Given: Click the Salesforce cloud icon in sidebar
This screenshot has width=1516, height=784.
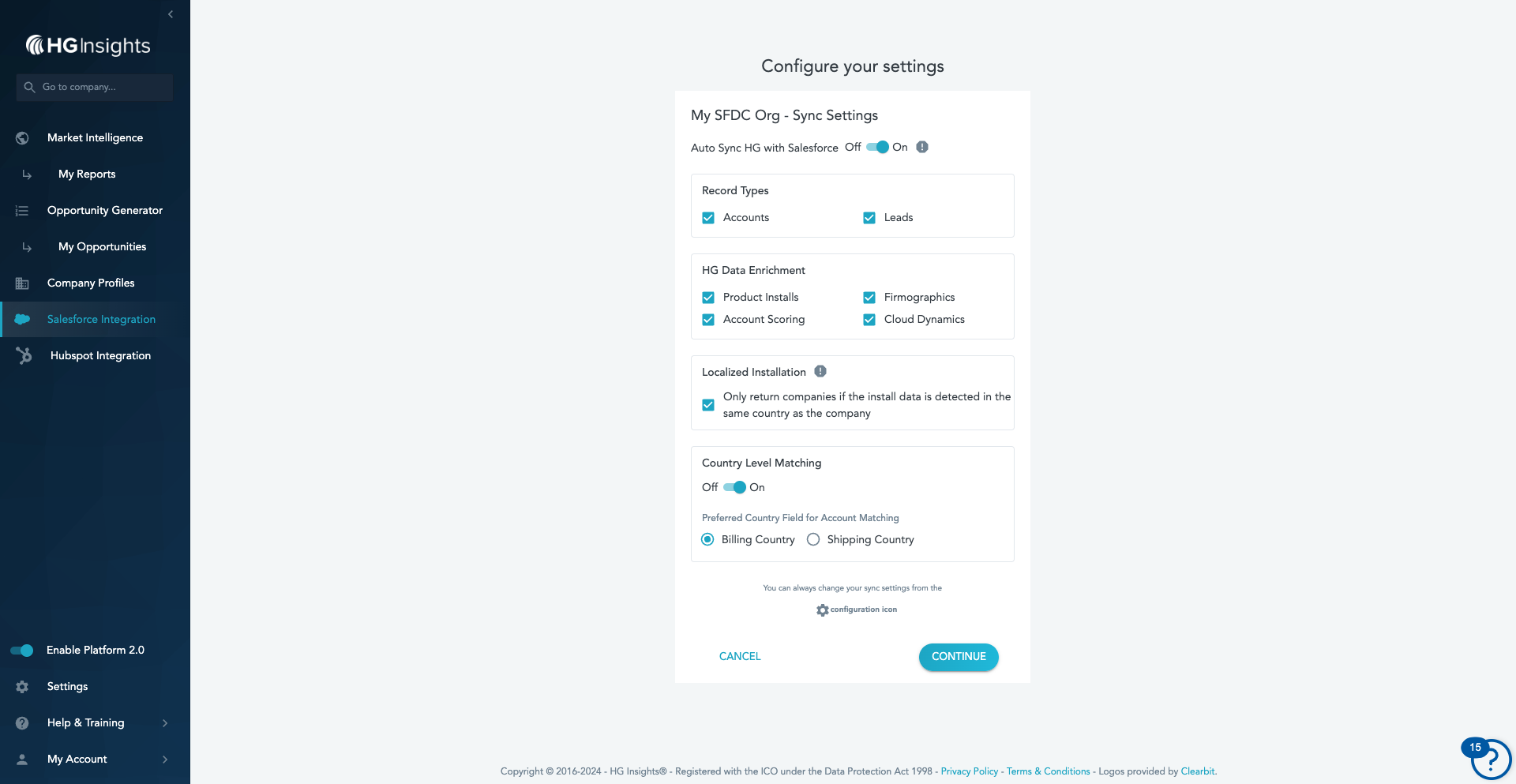Looking at the screenshot, I should point(22,319).
